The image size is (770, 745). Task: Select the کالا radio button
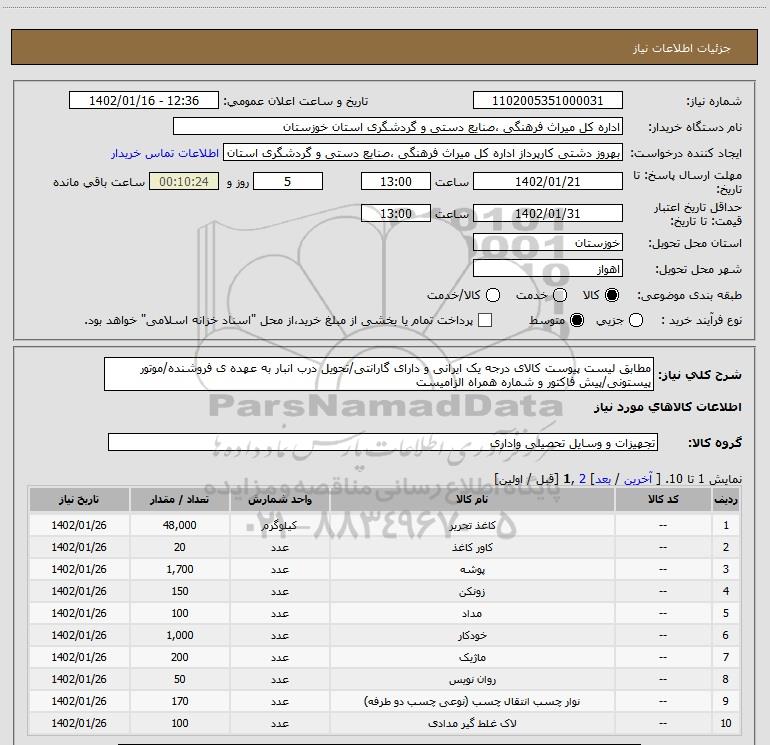(x=612, y=295)
